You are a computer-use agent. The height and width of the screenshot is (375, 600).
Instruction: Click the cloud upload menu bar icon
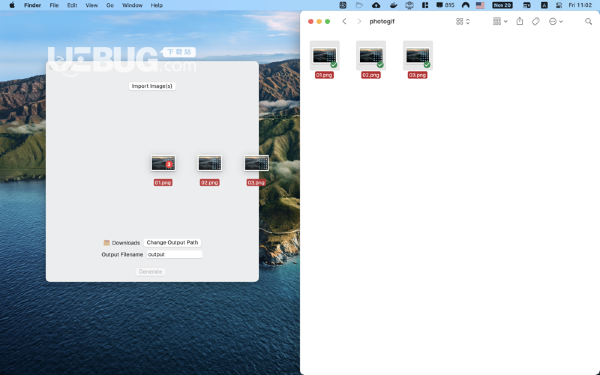point(376,5)
